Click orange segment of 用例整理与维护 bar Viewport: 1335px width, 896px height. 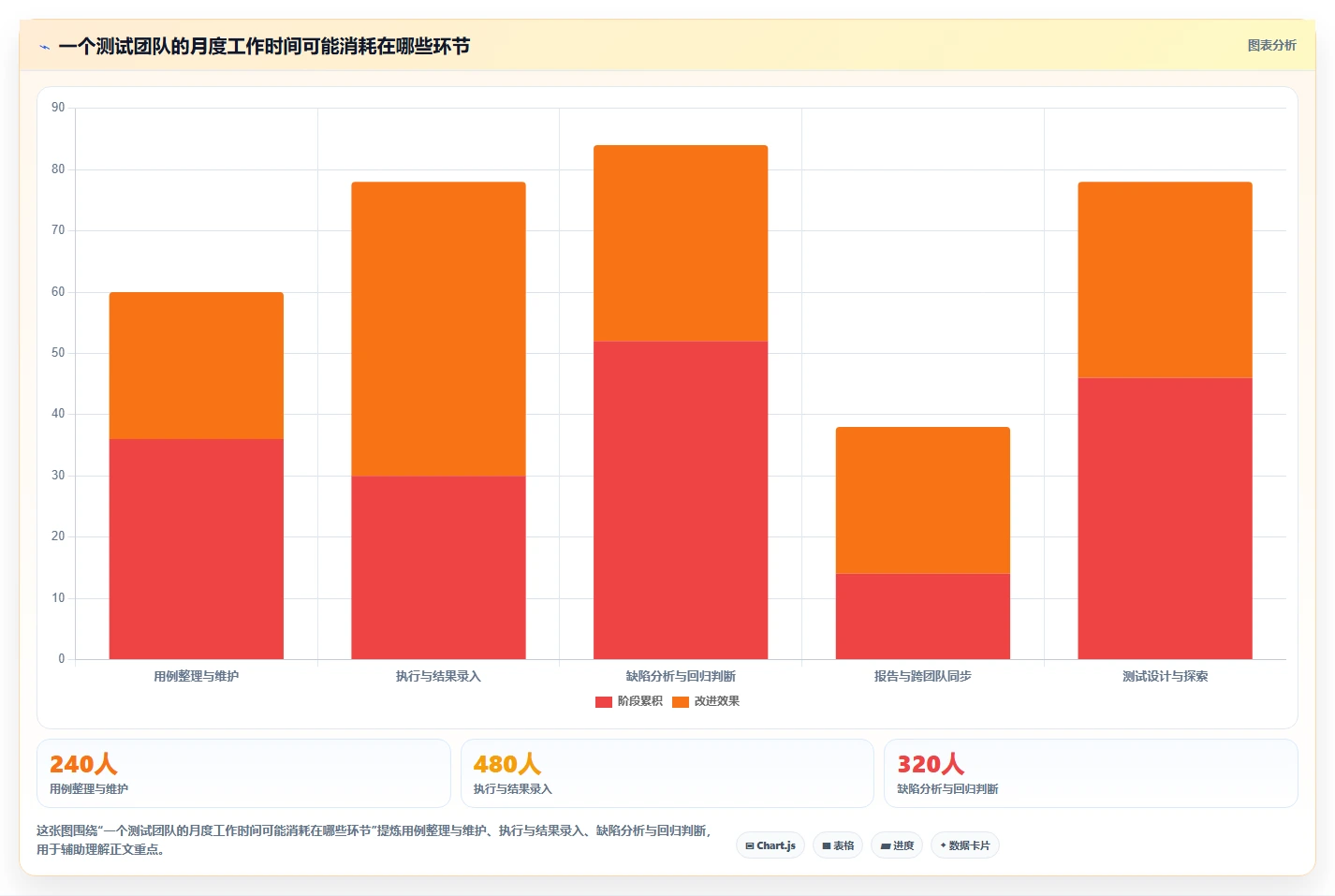tap(197, 365)
